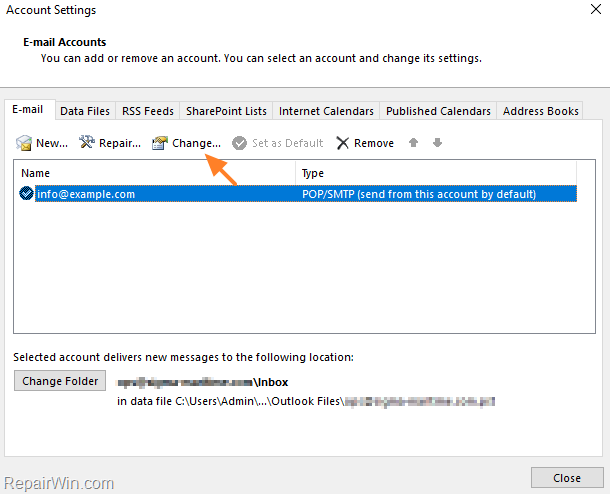Click the Type column header
The height and width of the screenshot is (494, 610).
[x=436, y=173]
